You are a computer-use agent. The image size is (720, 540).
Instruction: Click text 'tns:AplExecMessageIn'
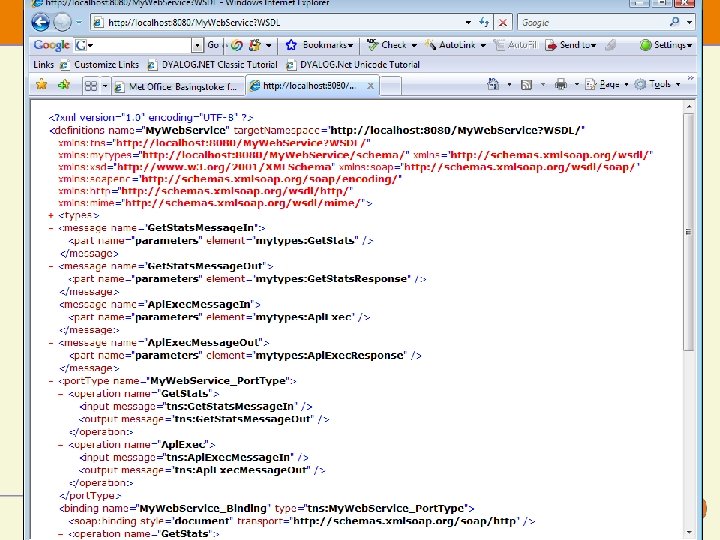[228, 457]
